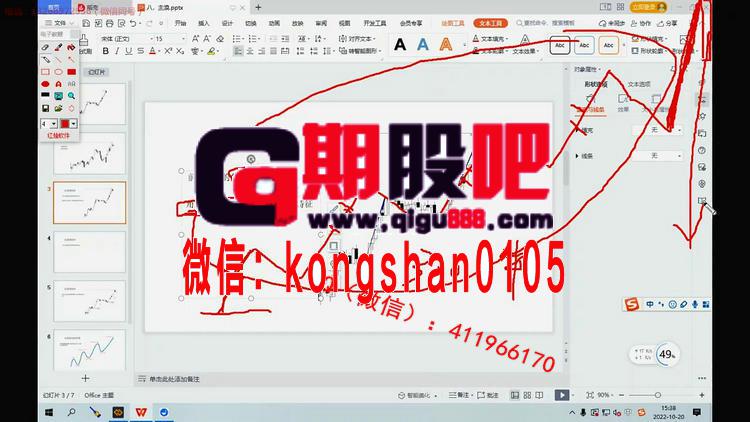
Task: Select brush tool in floating pen palette
Action: click(58, 47)
